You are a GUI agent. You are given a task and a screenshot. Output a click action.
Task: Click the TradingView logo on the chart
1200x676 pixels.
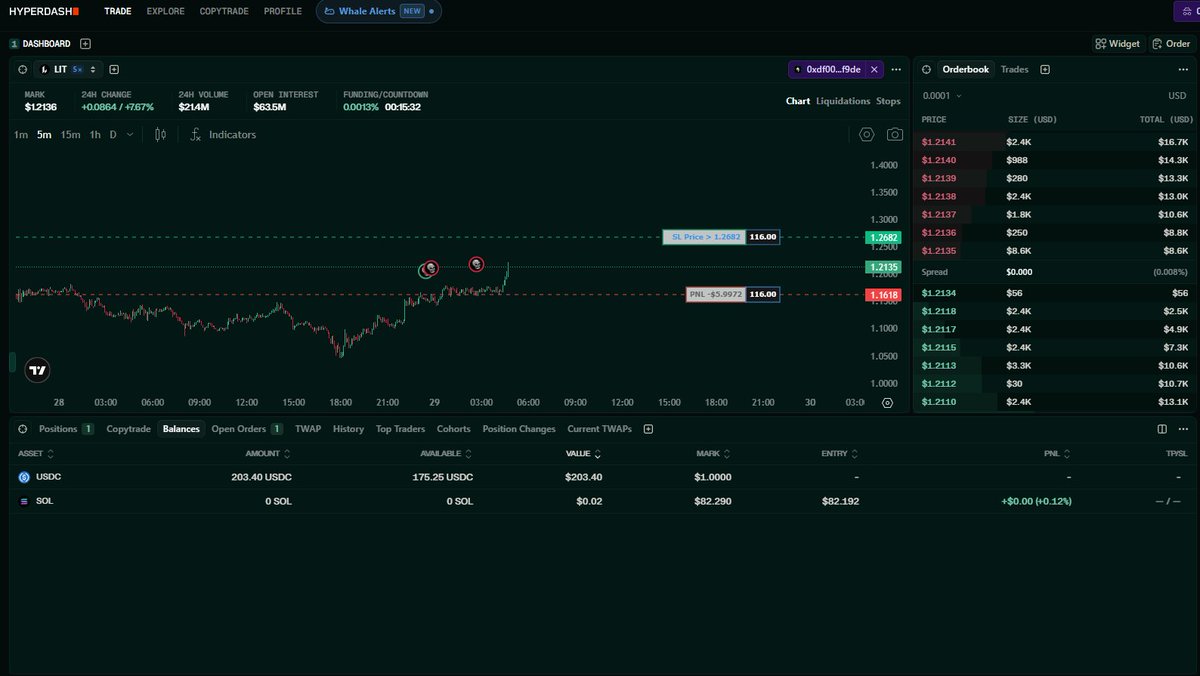tap(38, 370)
